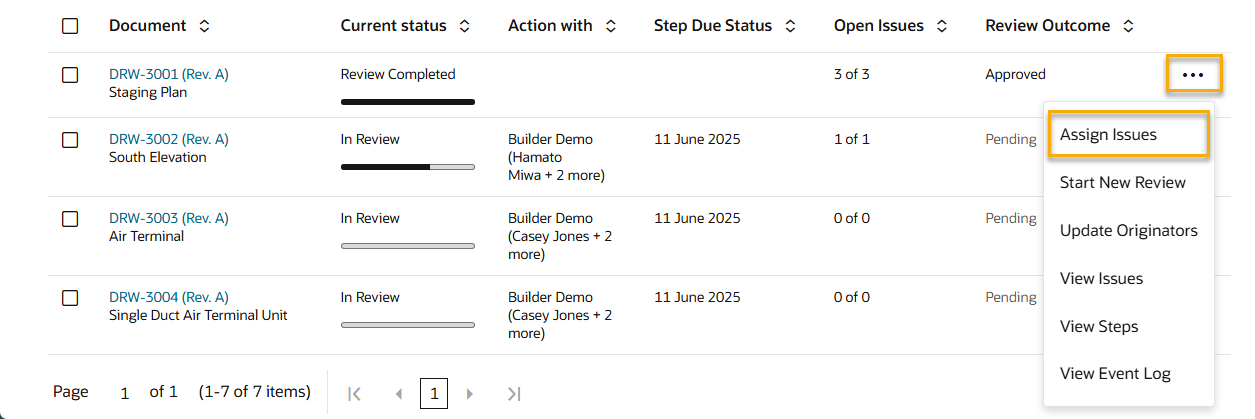Click page number 1 box in pagination
The height and width of the screenshot is (419, 1255).
(434, 393)
